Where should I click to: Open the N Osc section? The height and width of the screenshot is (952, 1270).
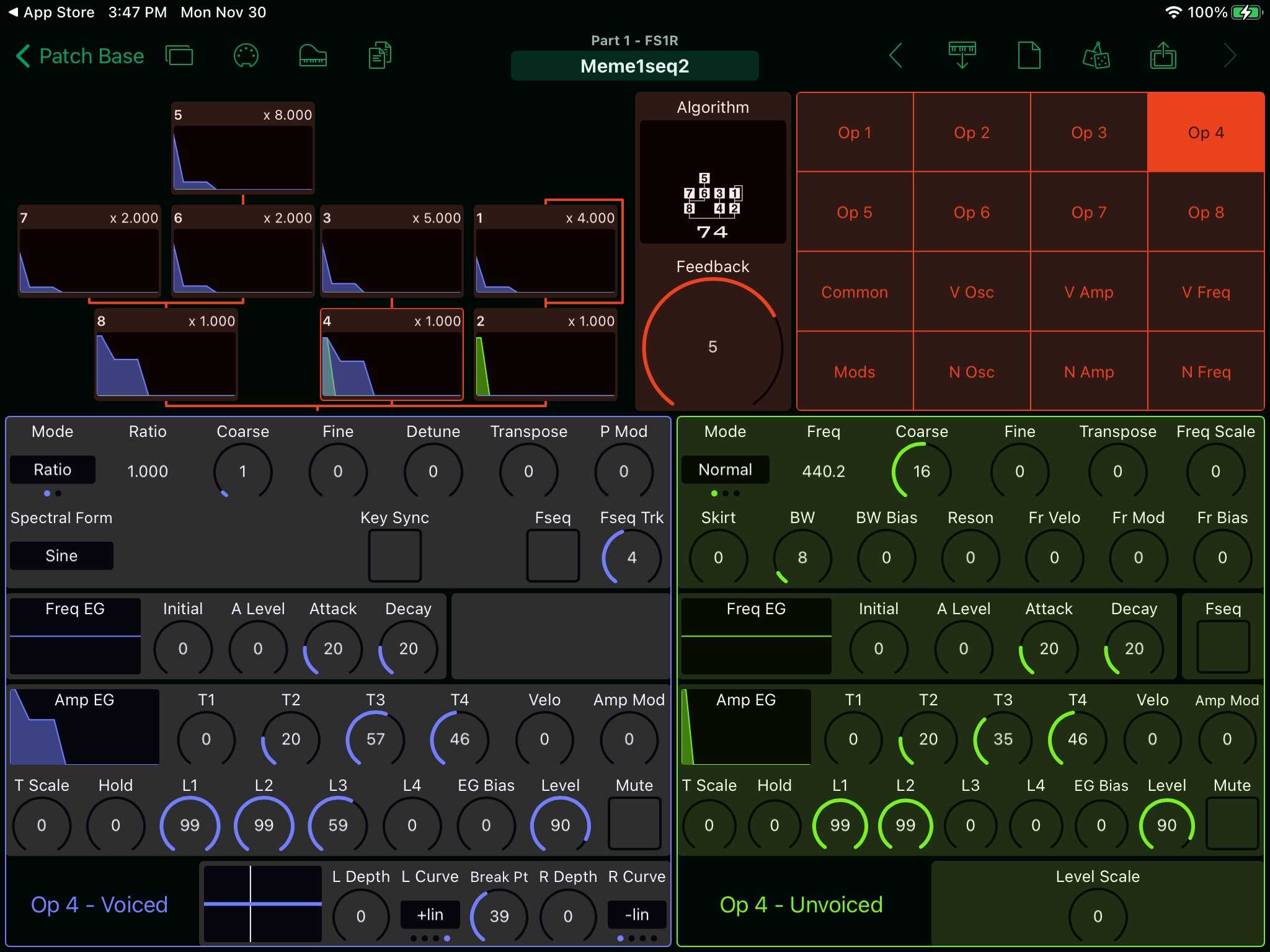(972, 372)
